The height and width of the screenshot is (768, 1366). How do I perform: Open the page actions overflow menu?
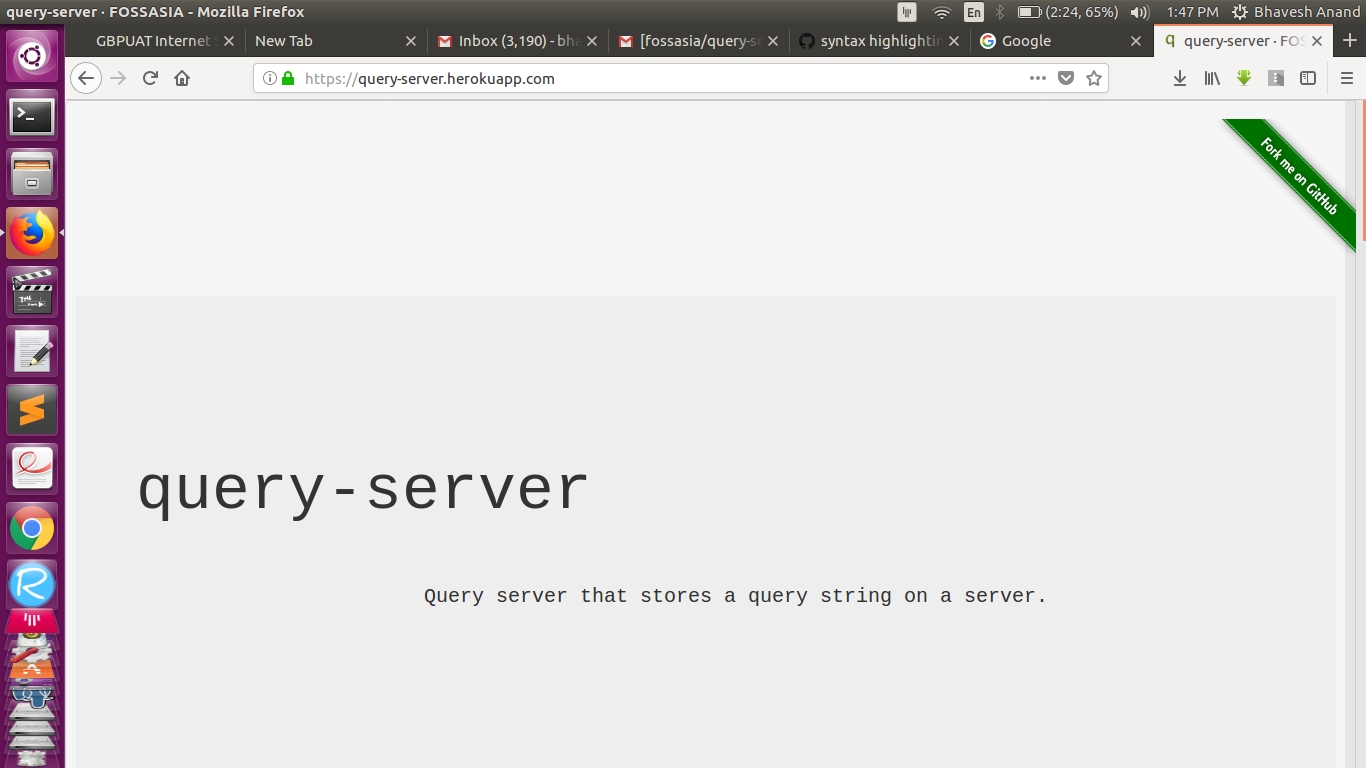[1037, 78]
